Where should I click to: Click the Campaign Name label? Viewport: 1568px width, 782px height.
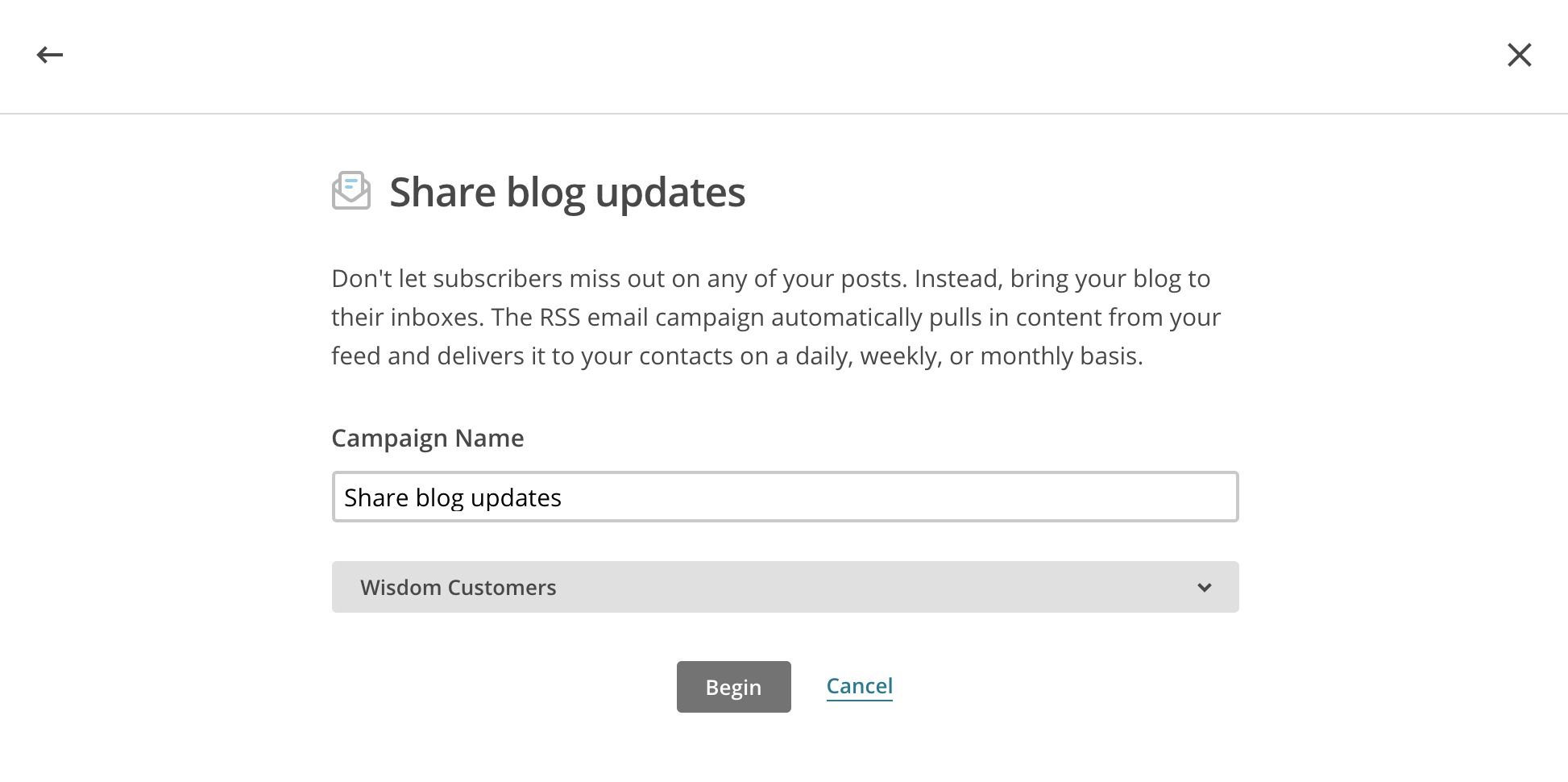(x=428, y=438)
